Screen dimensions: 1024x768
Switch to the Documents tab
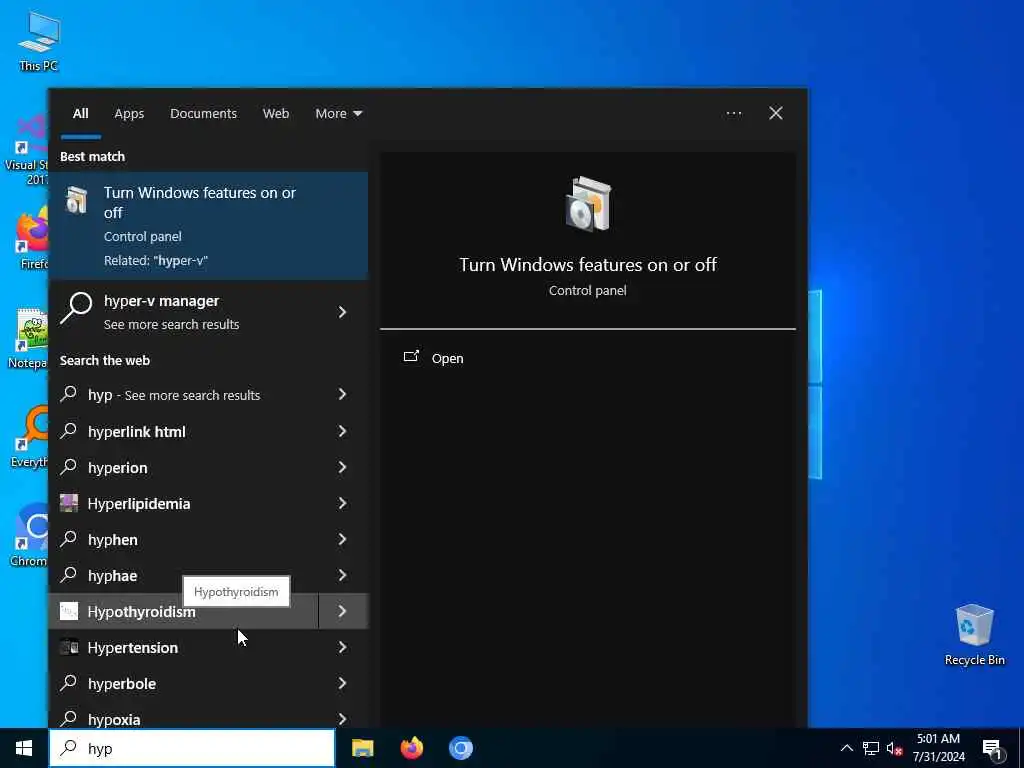pos(203,114)
